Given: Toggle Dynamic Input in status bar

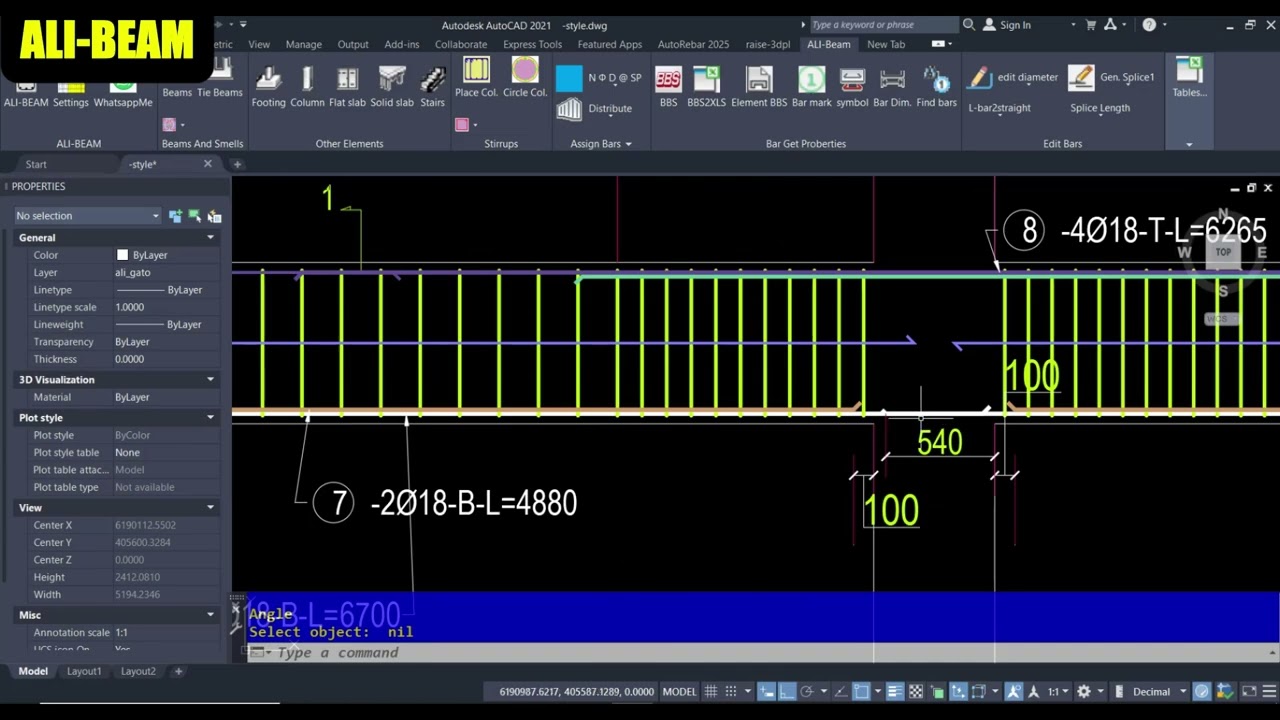Looking at the screenshot, I should pos(767,691).
